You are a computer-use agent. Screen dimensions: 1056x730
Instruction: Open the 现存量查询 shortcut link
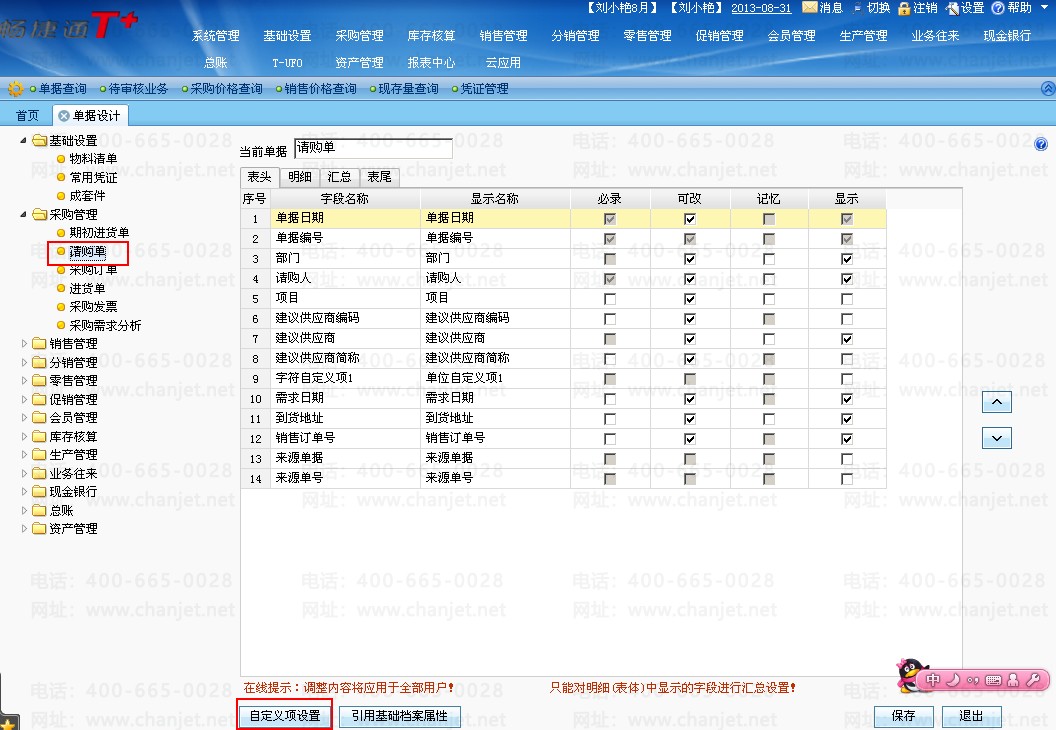(408, 89)
